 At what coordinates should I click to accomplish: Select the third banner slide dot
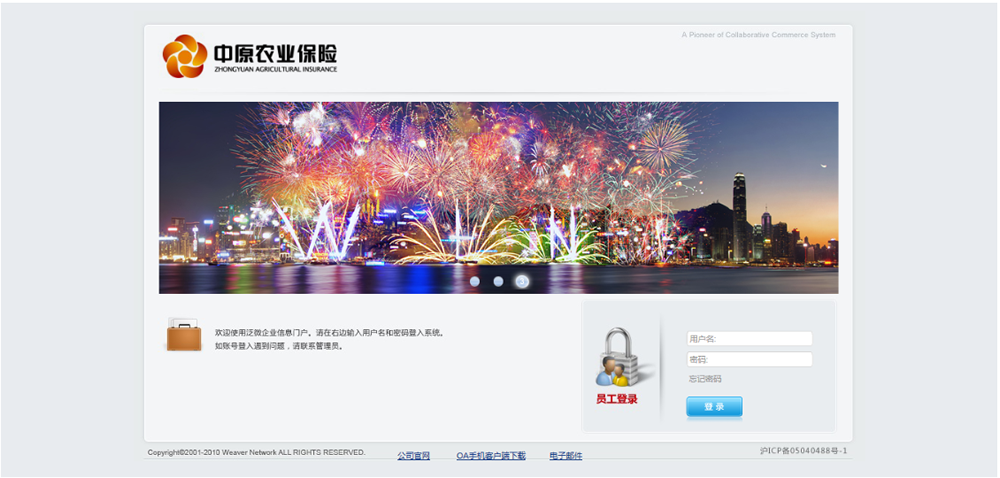[522, 281]
